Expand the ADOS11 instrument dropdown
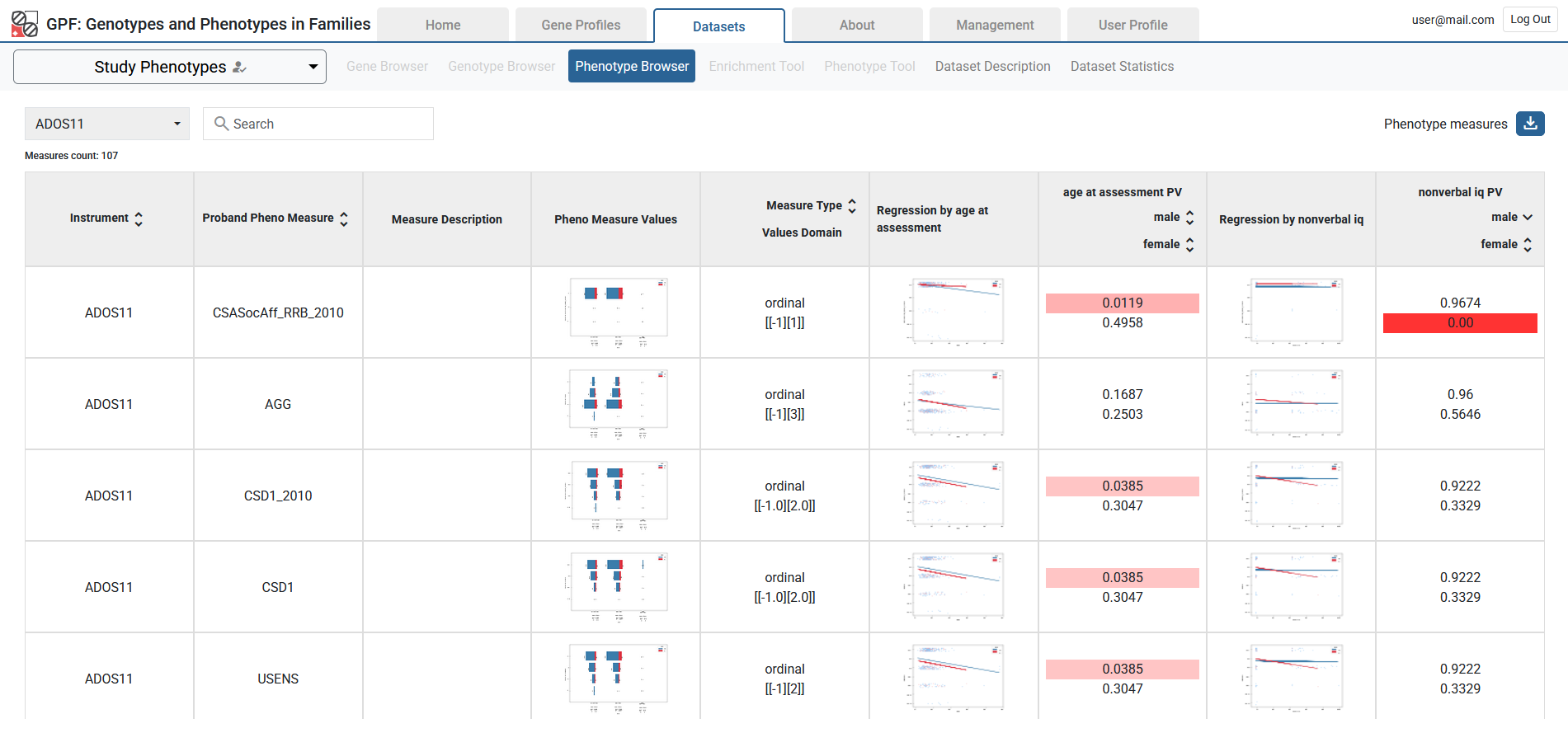The image size is (1568, 747). tap(107, 124)
